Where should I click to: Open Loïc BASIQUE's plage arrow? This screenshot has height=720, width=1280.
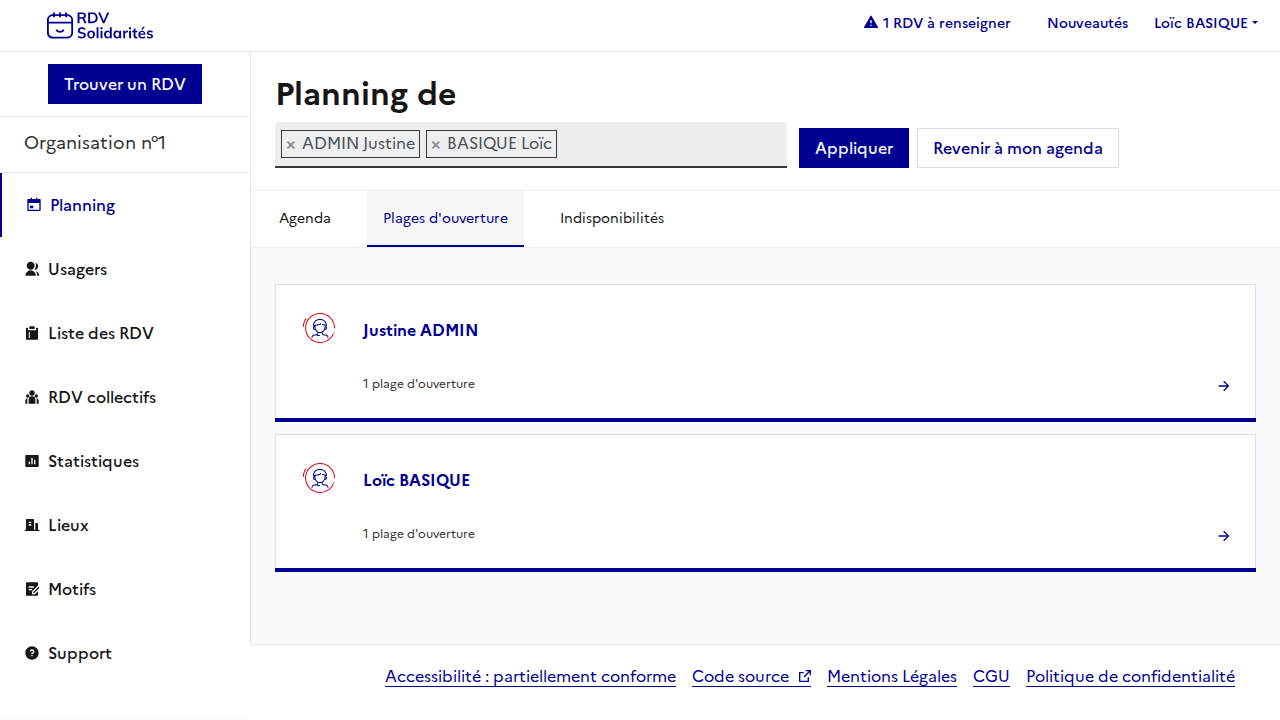(1223, 536)
